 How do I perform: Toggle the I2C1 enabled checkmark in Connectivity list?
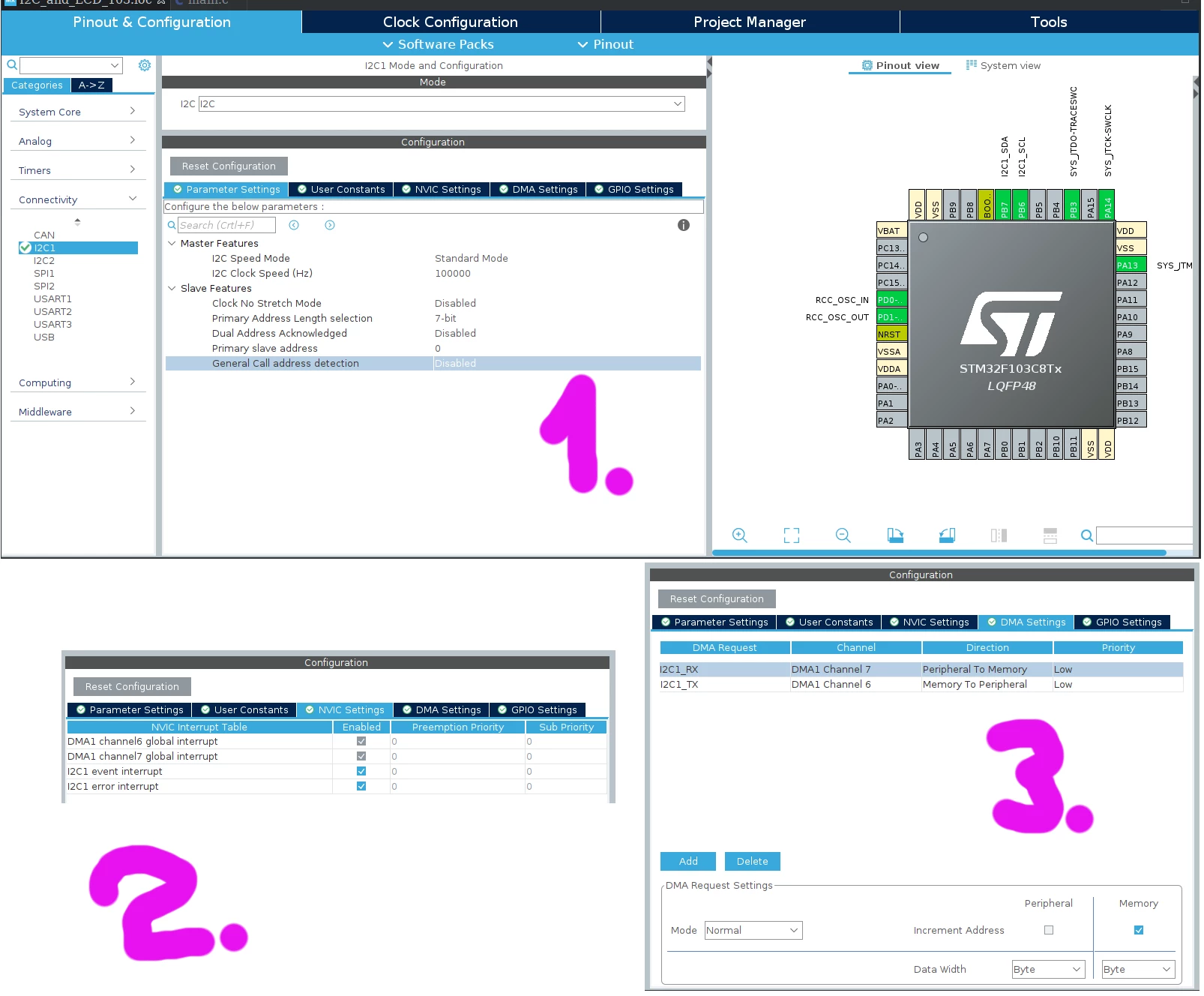25,247
